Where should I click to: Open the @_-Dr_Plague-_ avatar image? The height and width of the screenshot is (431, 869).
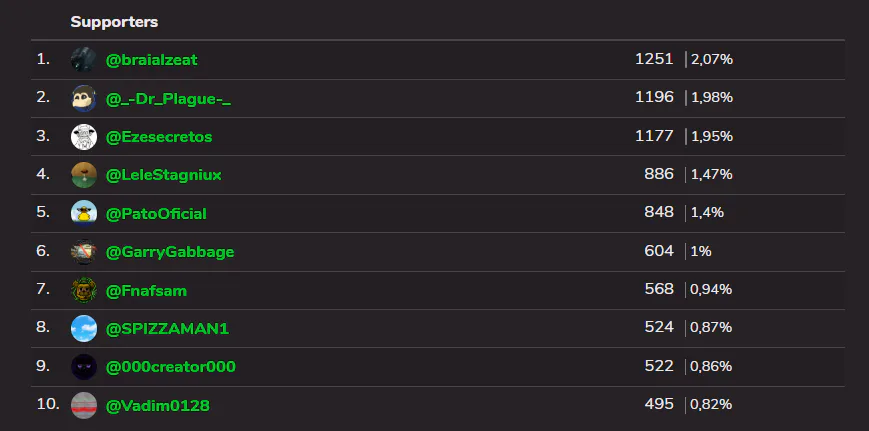83,98
